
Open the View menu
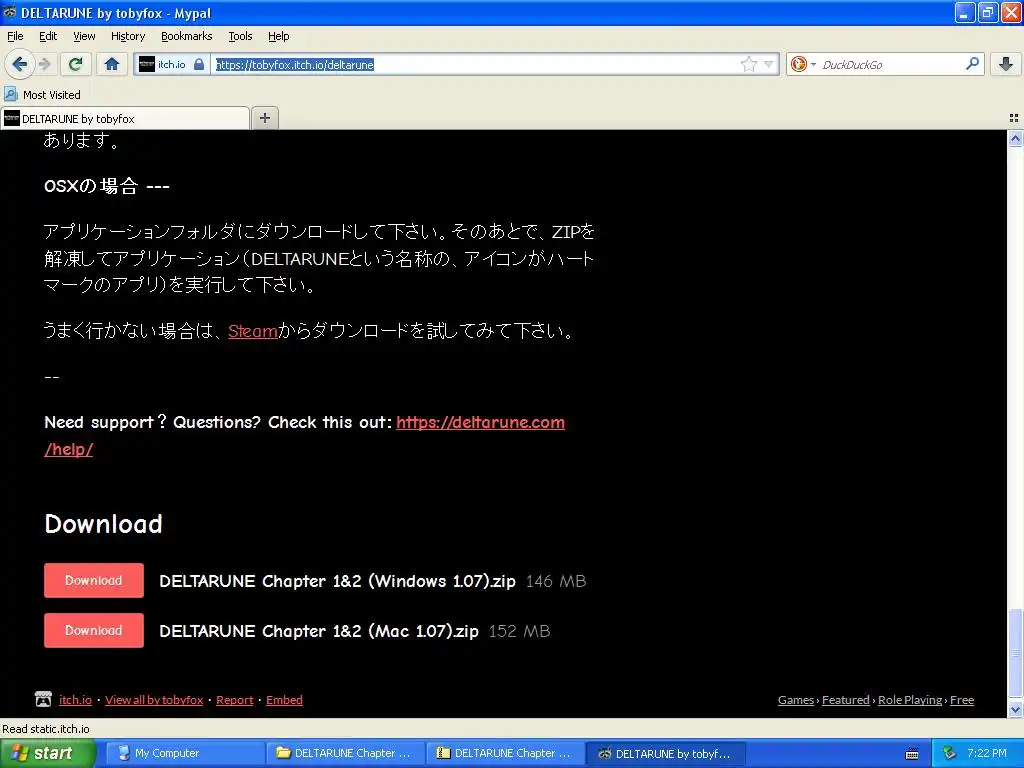coord(84,36)
